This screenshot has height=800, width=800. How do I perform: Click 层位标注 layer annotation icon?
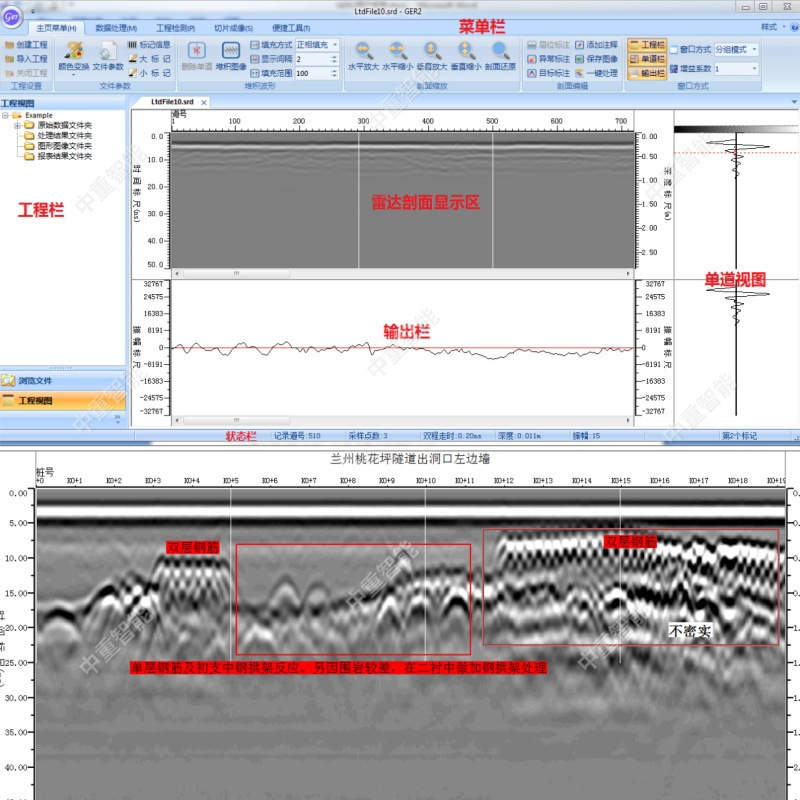coord(532,45)
